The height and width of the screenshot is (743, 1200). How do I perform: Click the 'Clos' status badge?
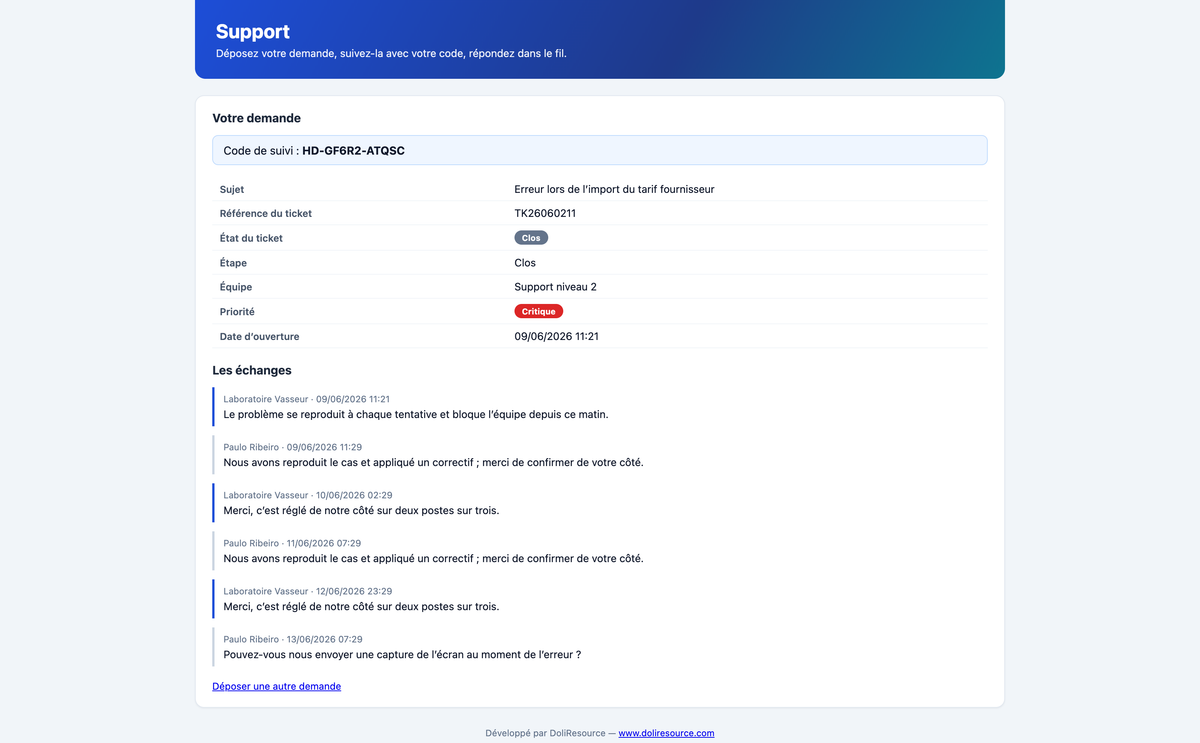point(531,238)
